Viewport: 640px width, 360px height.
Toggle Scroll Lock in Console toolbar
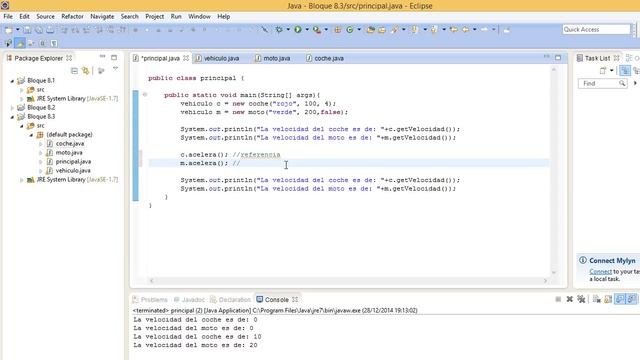[x=608, y=300]
